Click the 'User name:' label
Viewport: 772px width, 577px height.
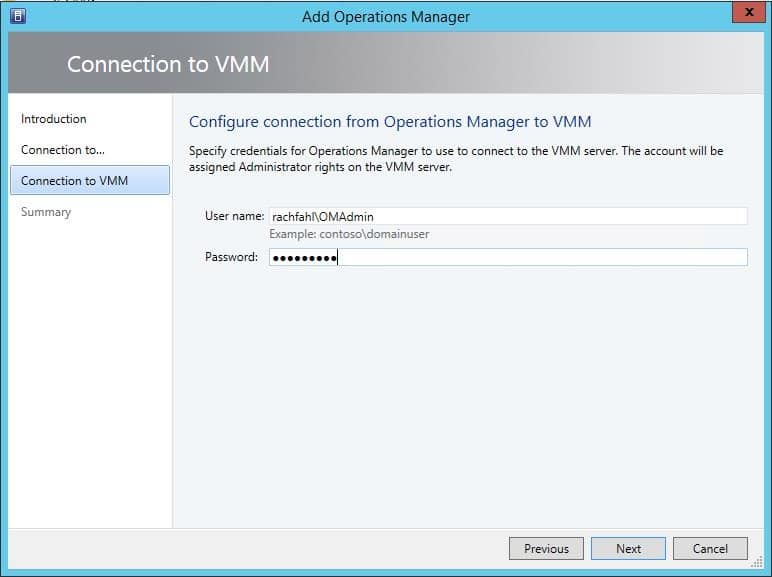point(234,216)
